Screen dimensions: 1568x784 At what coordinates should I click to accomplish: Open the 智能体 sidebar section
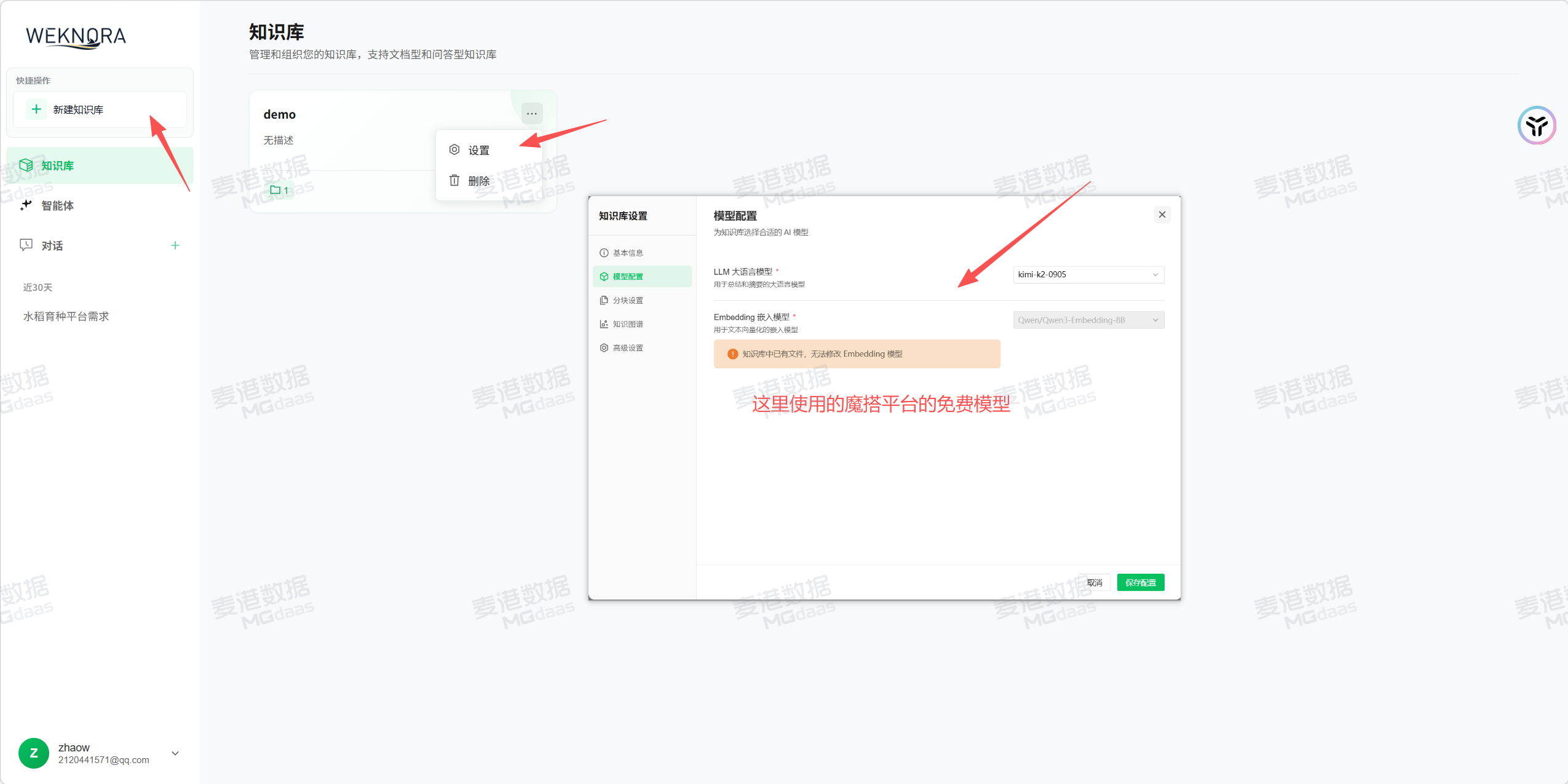pos(57,205)
